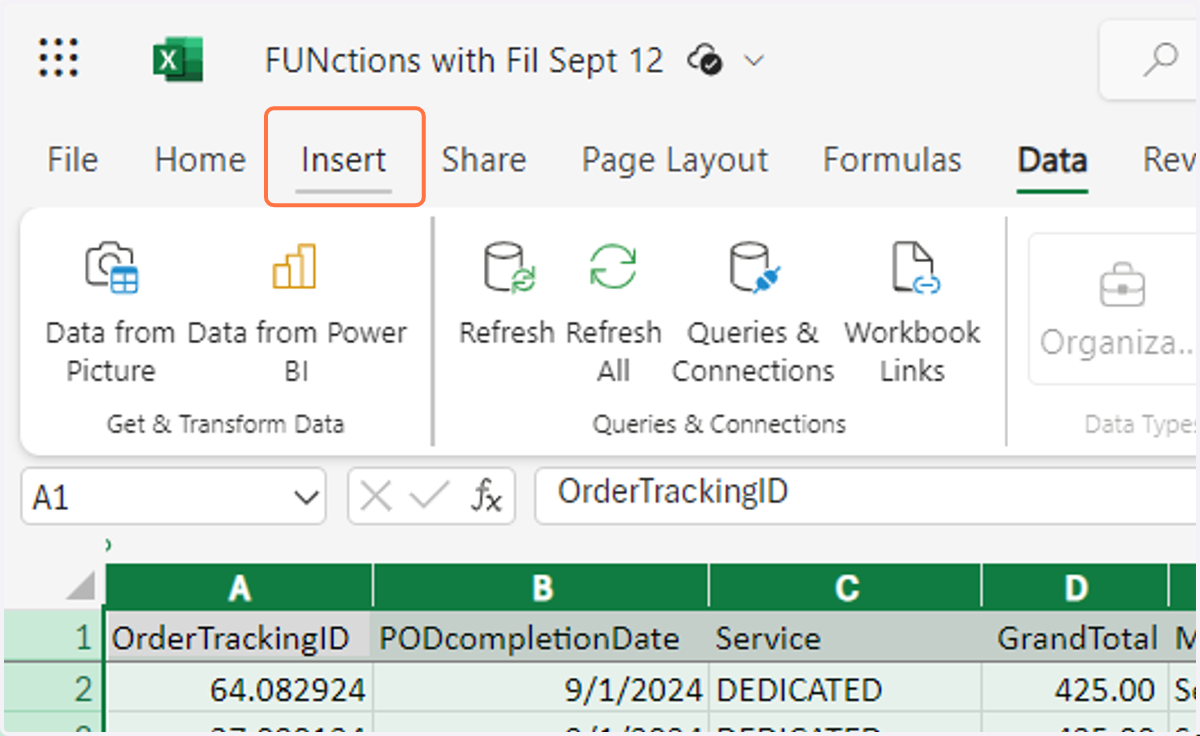Open the Share tab

484,160
